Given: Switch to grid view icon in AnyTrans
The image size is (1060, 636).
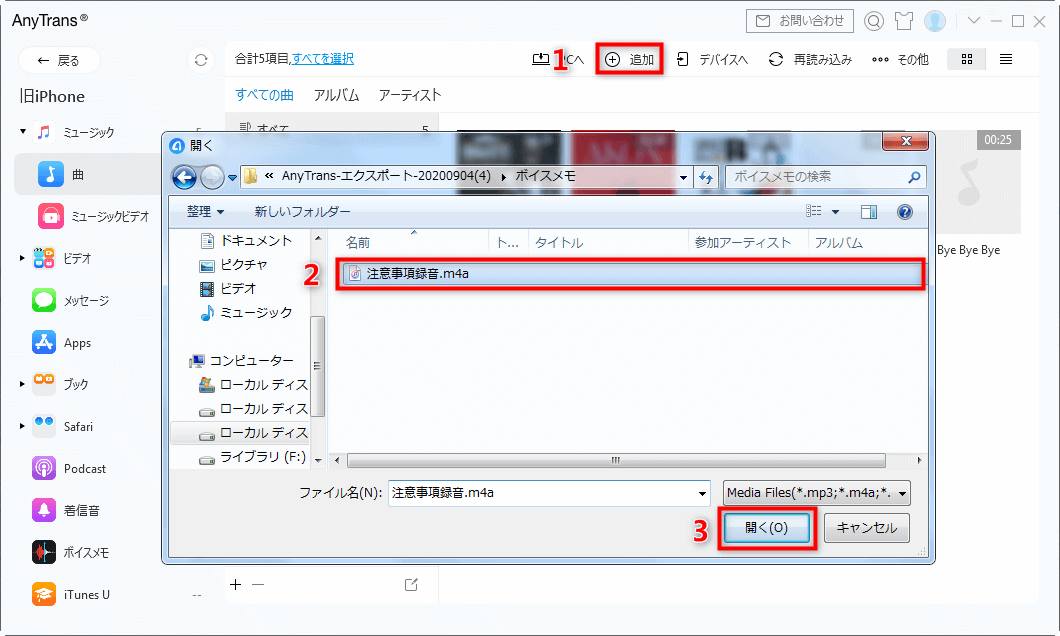Looking at the screenshot, I should coord(967,59).
